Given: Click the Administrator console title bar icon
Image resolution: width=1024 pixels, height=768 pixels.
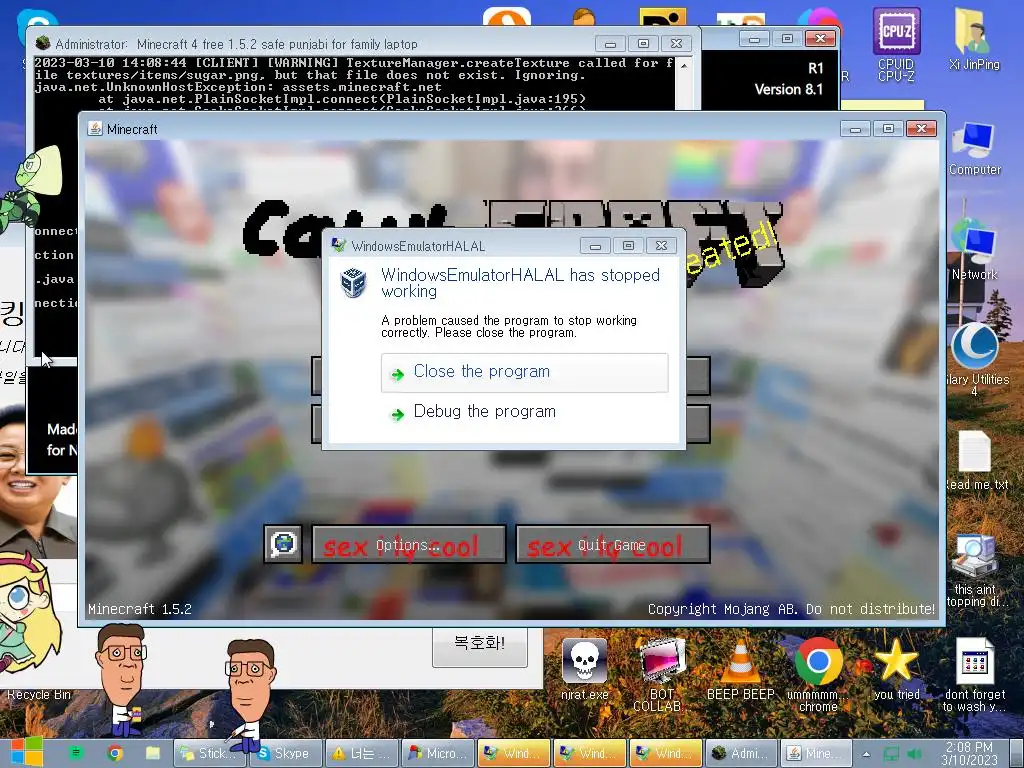Looking at the screenshot, I should pos(43,44).
